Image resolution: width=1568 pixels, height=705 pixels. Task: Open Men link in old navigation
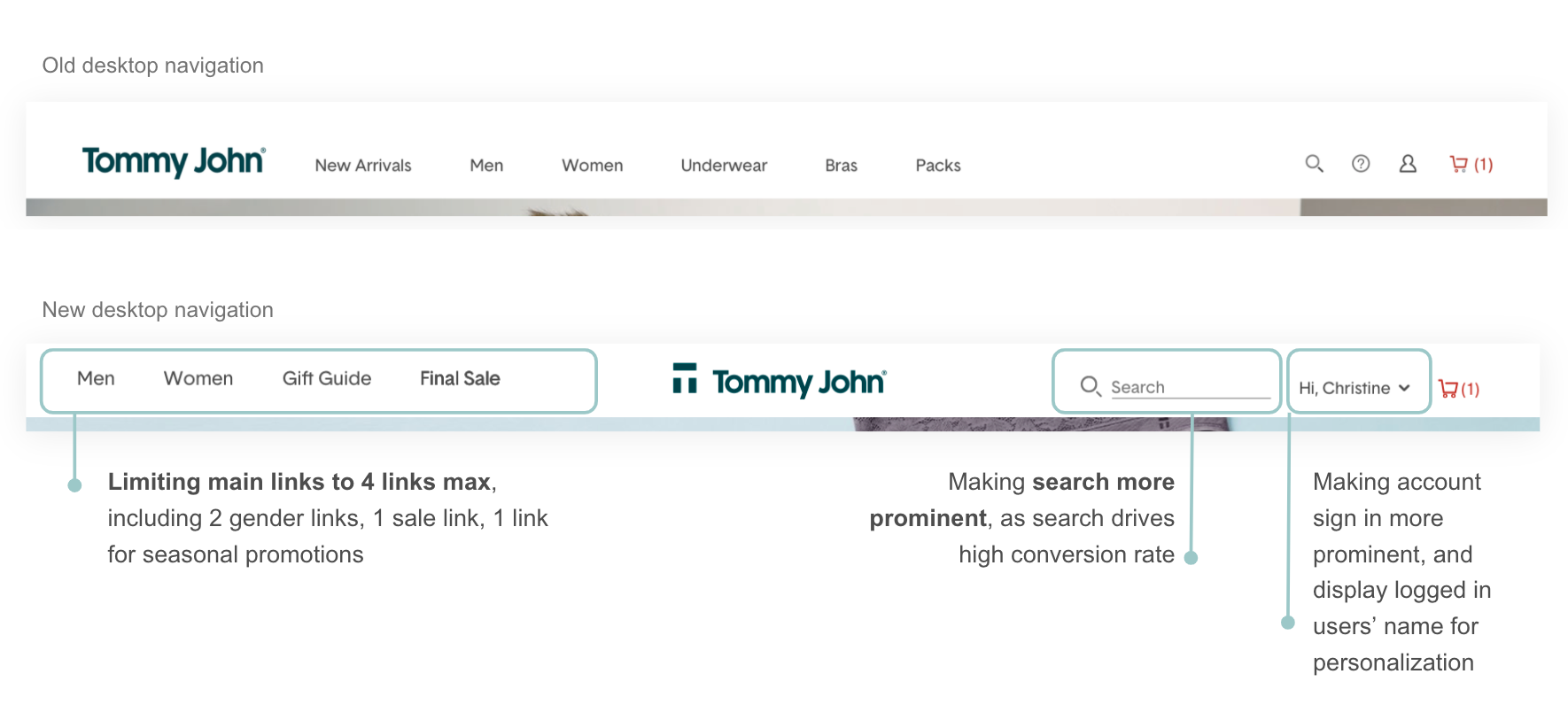486,166
